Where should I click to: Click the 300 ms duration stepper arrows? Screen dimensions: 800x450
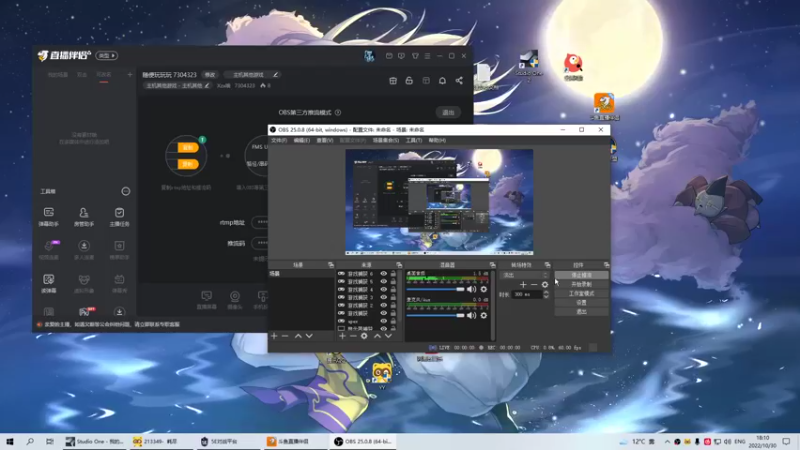(546, 294)
